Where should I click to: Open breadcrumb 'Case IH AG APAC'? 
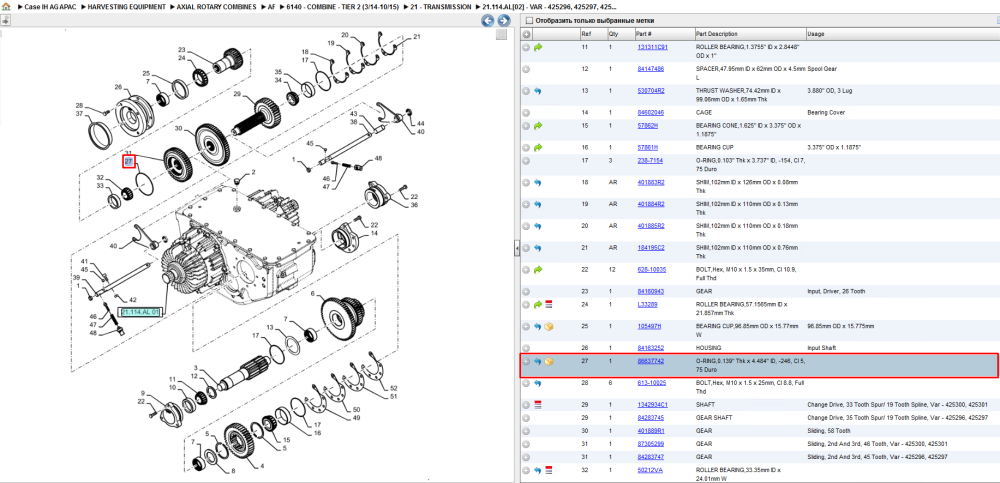pyautogui.click(x=50, y=6)
